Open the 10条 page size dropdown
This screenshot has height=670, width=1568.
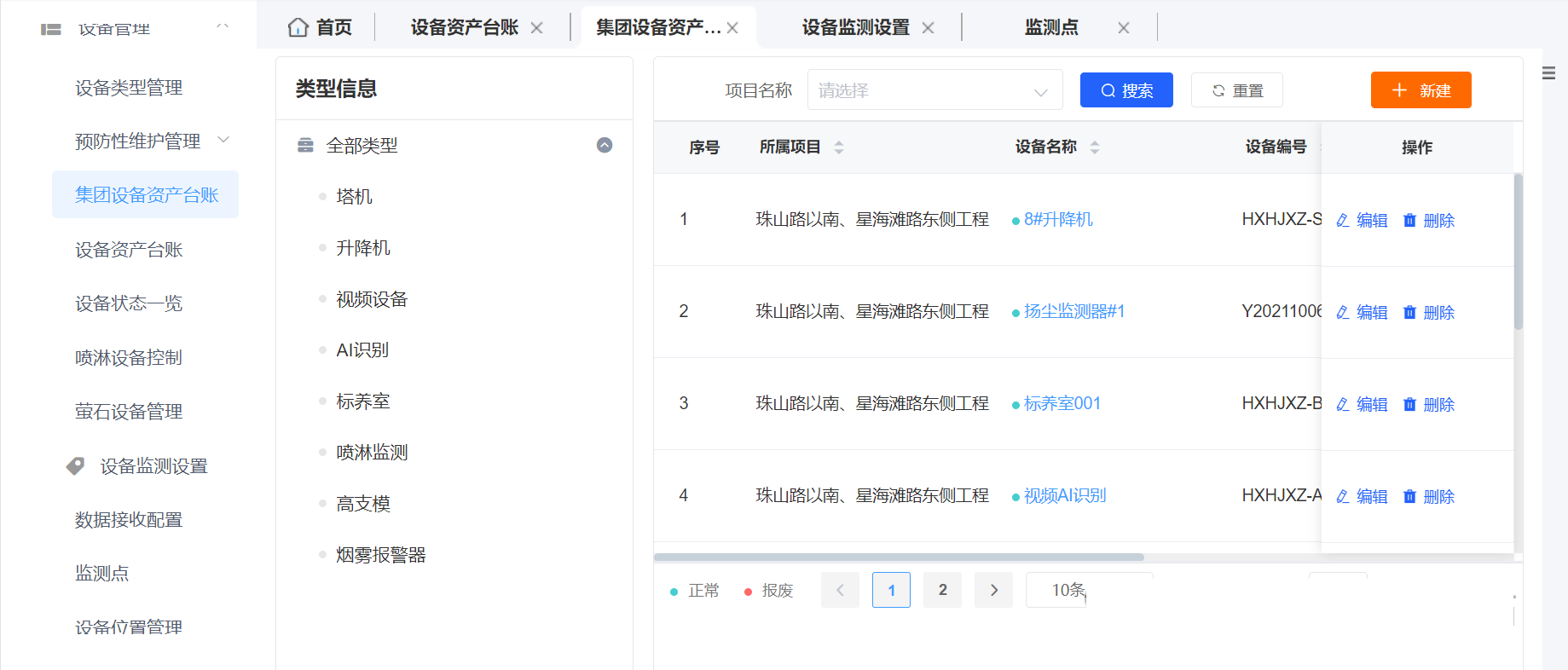[x=1088, y=590]
